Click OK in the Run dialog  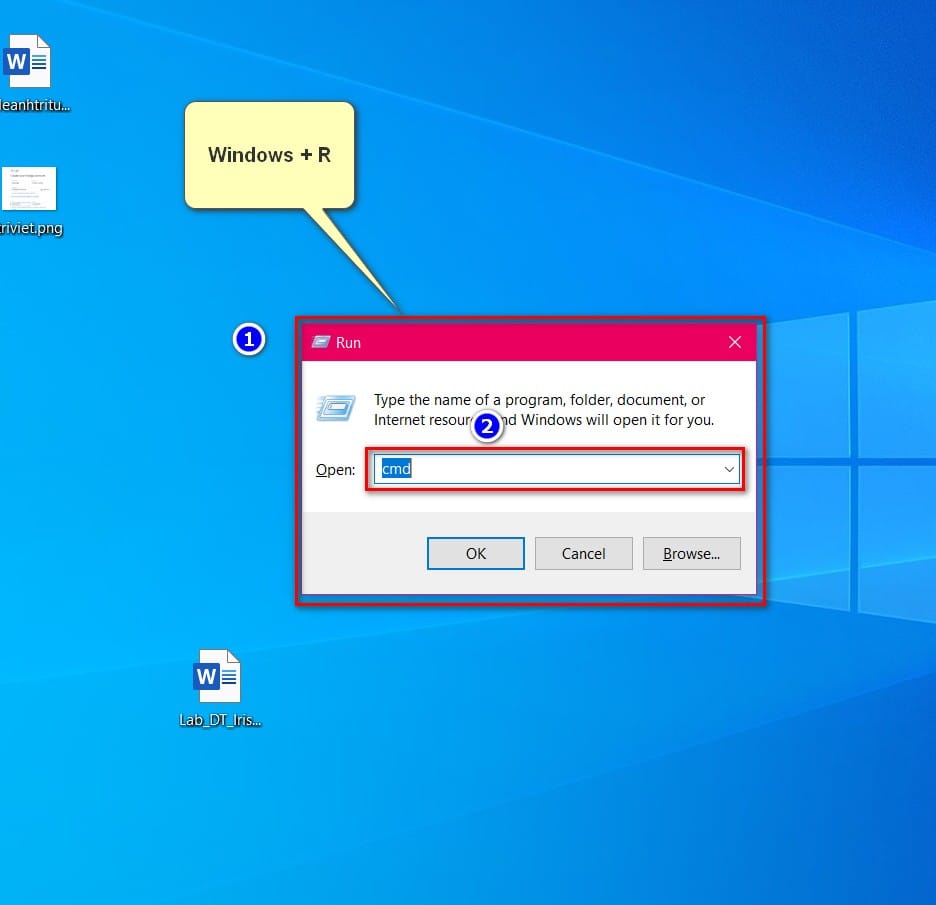pyautogui.click(x=476, y=553)
